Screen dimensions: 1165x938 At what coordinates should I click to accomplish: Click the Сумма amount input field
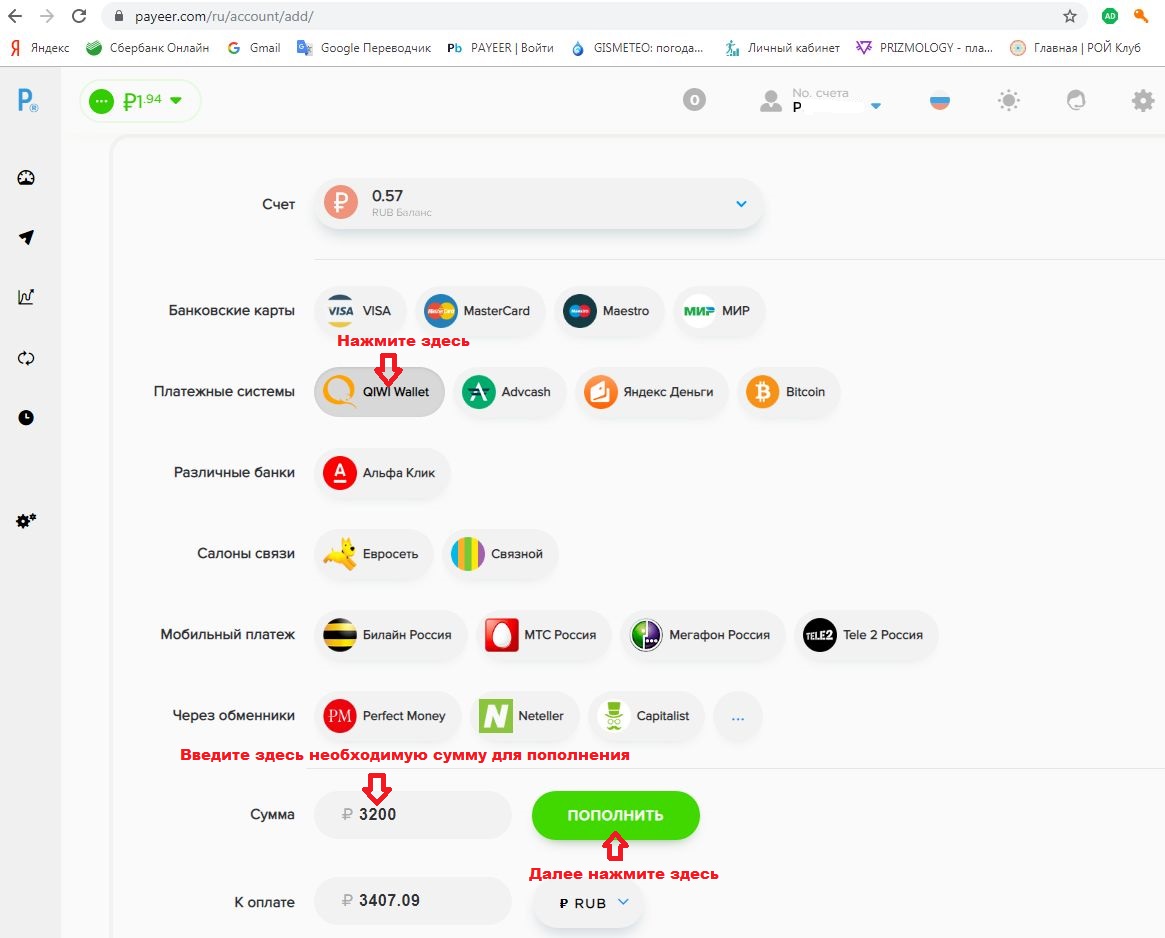point(413,815)
